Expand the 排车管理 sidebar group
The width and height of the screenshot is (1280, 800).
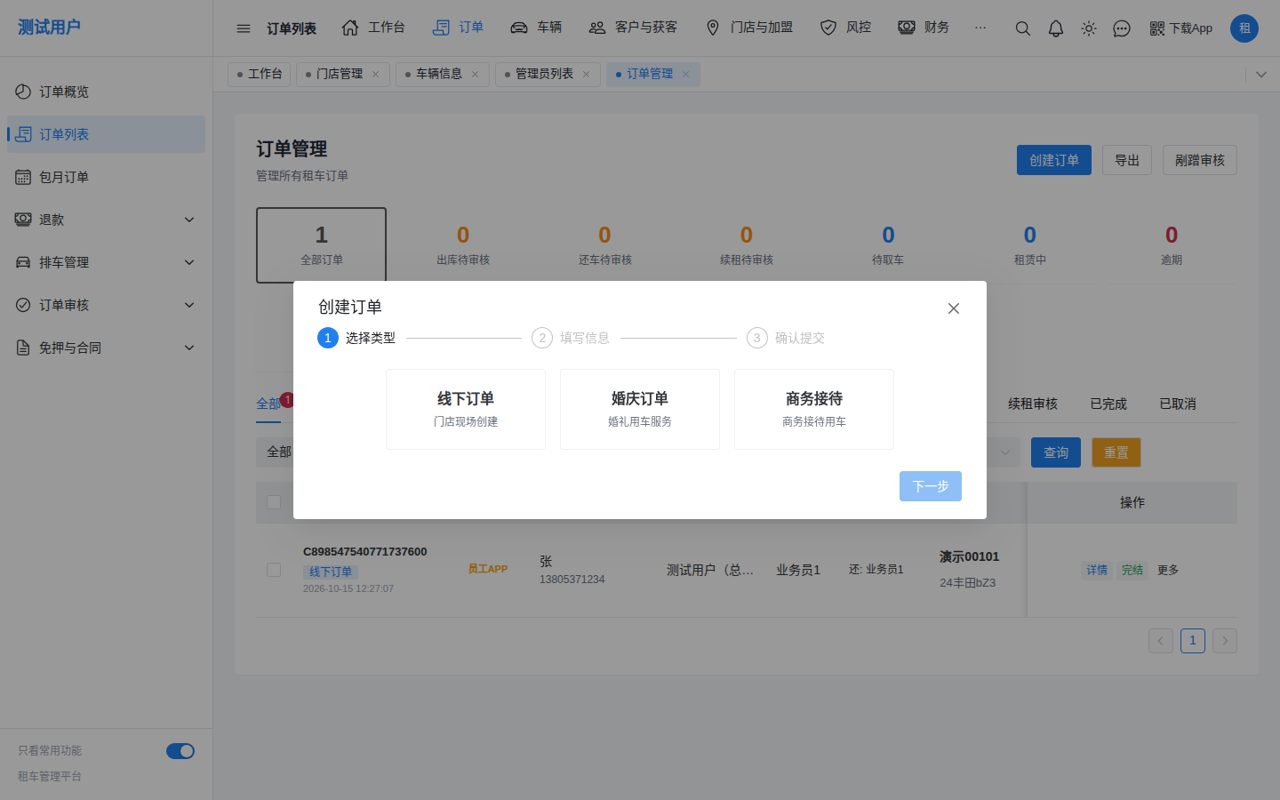click(x=106, y=262)
